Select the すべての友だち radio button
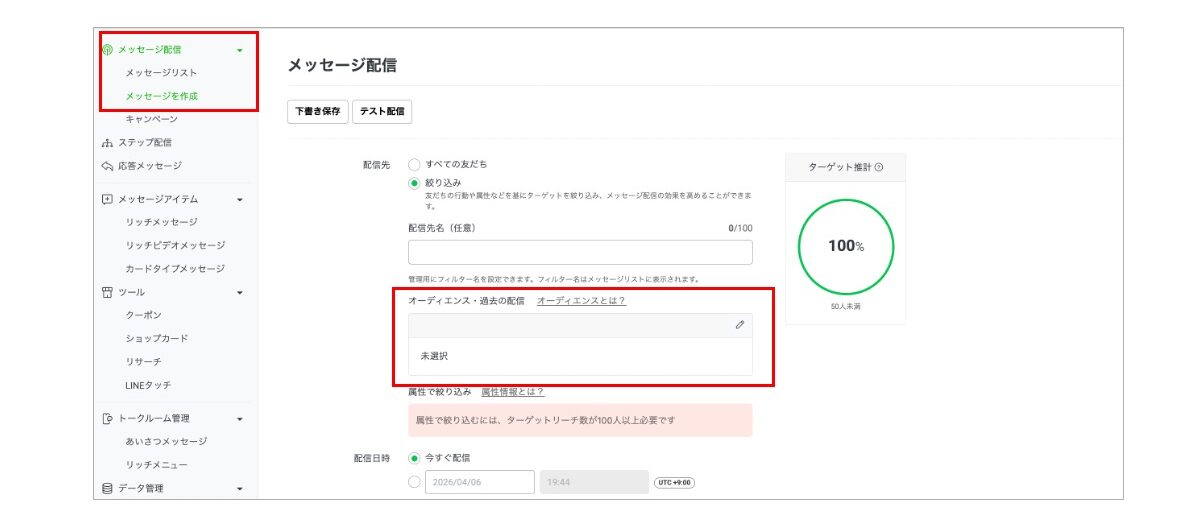 tap(414, 164)
